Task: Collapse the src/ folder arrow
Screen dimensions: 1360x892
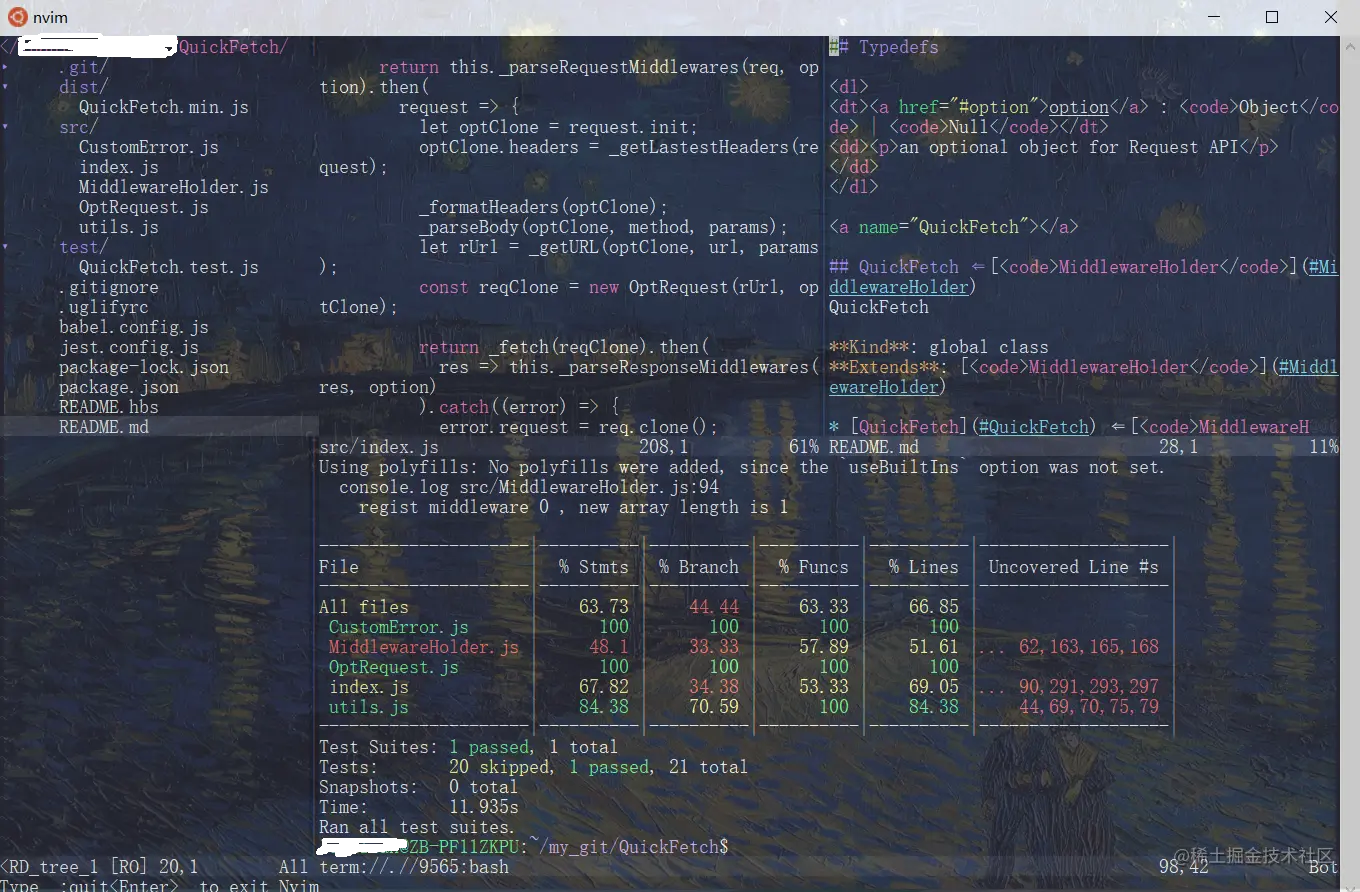Action: click(x=4, y=127)
